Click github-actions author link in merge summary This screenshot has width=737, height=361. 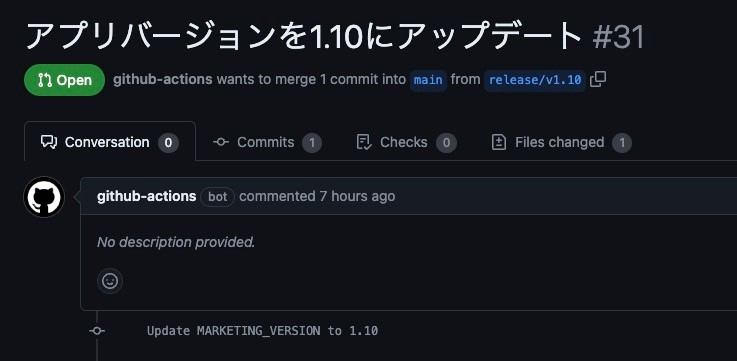point(163,79)
